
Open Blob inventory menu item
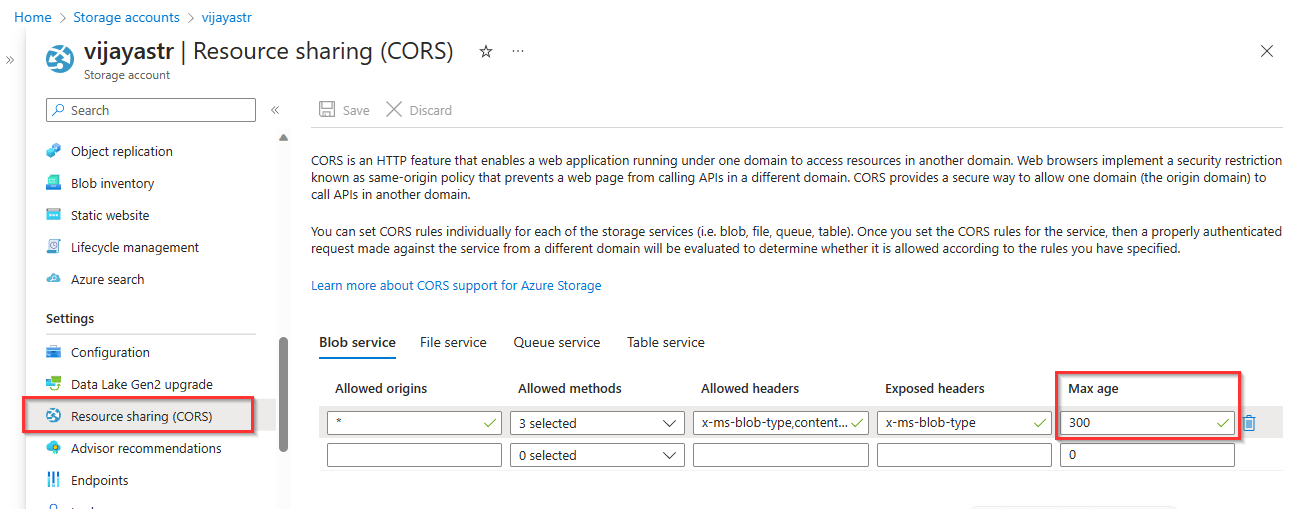click(x=113, y=183)
